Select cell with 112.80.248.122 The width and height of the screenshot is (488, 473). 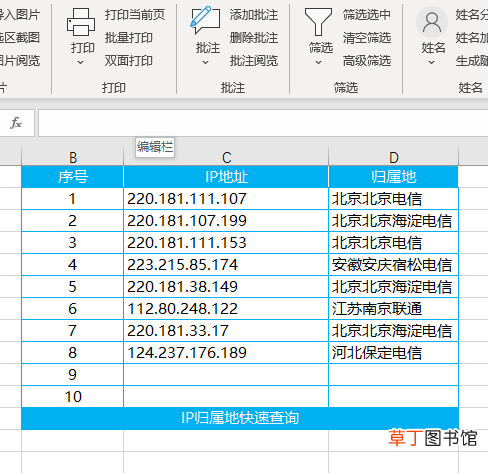pos(226,309)
